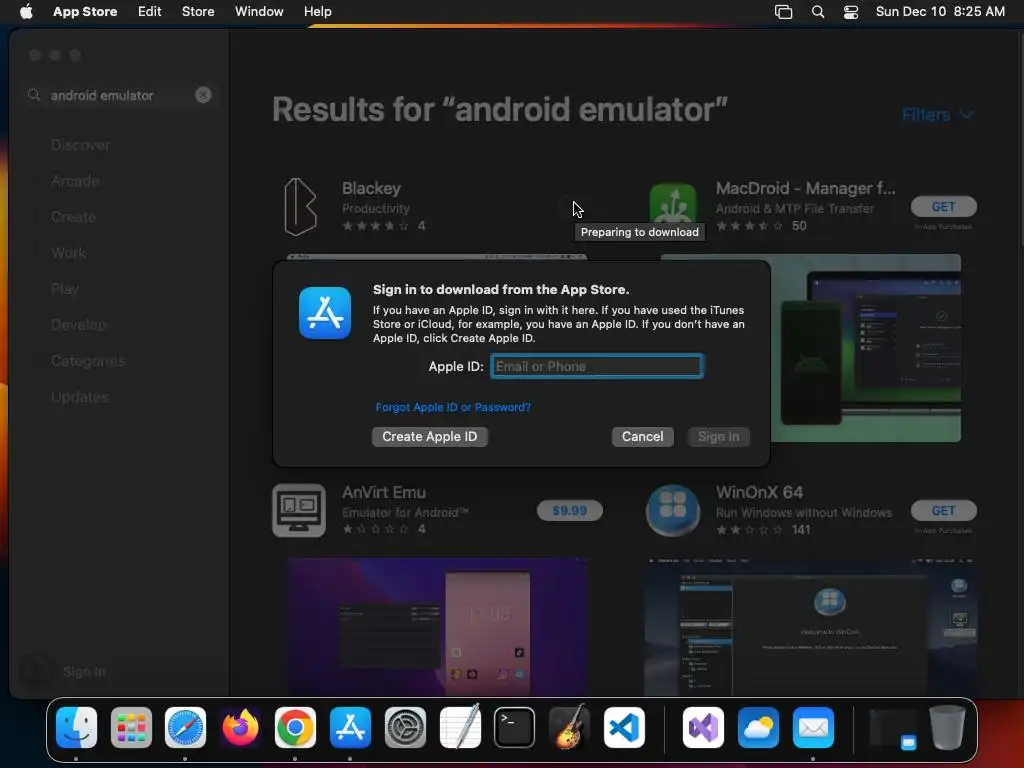
Task: Open the MacDroid screenshot preview
Action: 866,348
